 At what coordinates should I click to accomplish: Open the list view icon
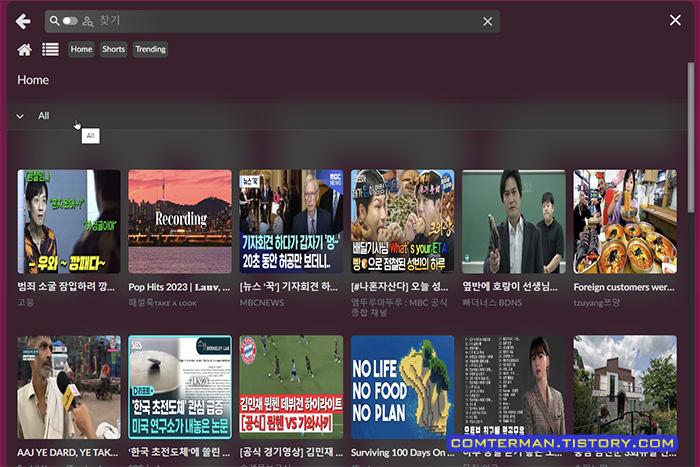50,49
